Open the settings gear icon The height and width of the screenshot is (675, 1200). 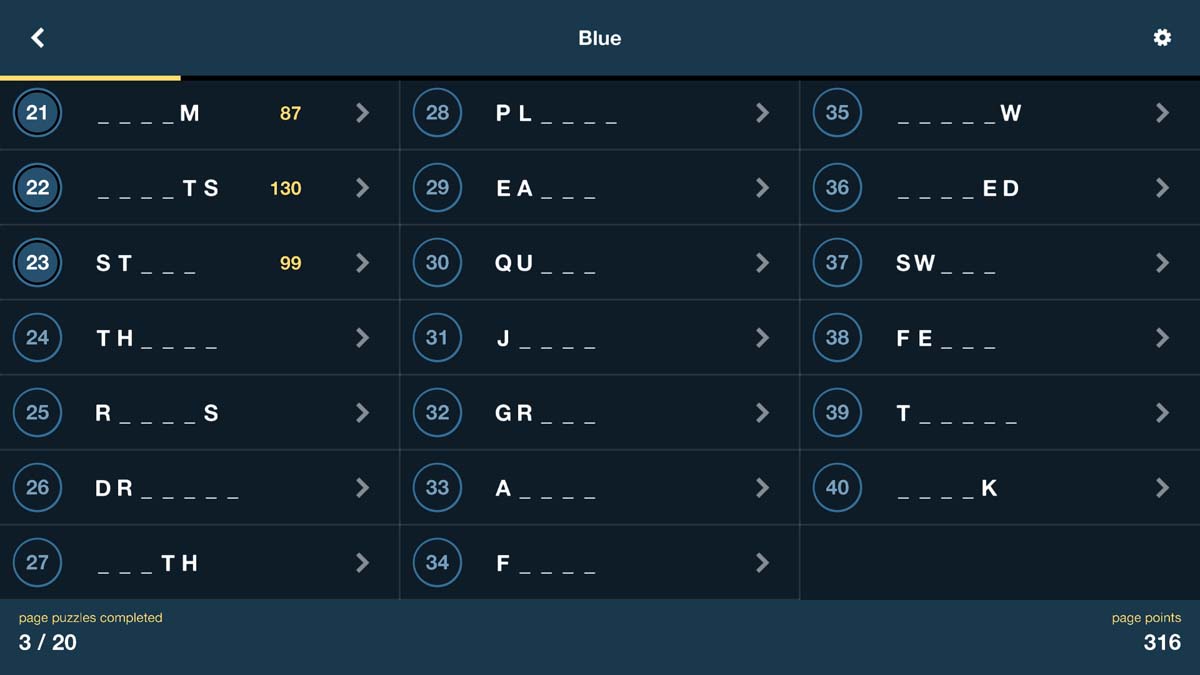1162,38
